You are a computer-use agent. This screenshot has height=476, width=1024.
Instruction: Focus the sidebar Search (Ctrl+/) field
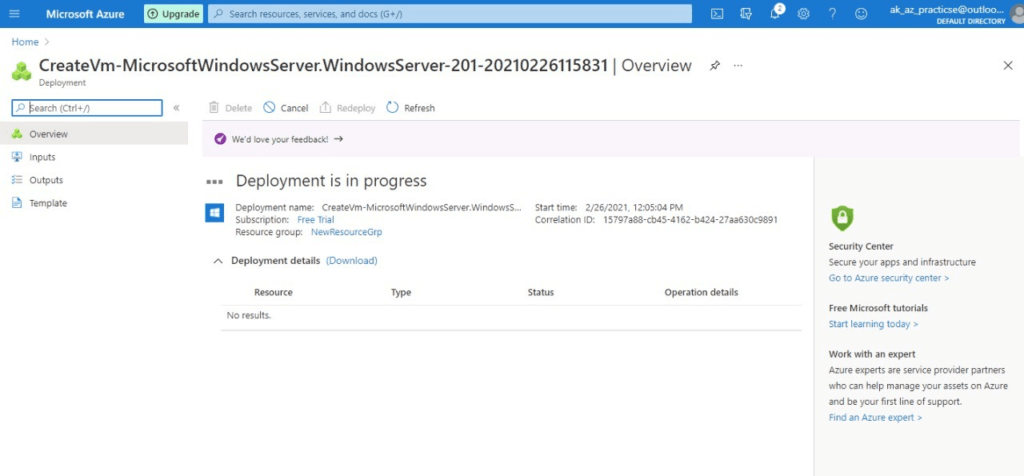coord(87,108)
